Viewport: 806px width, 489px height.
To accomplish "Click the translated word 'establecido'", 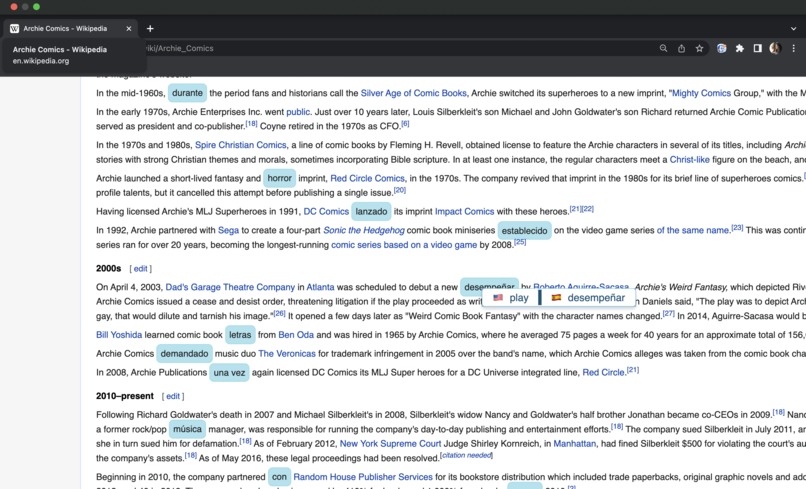I will [524, 230].
